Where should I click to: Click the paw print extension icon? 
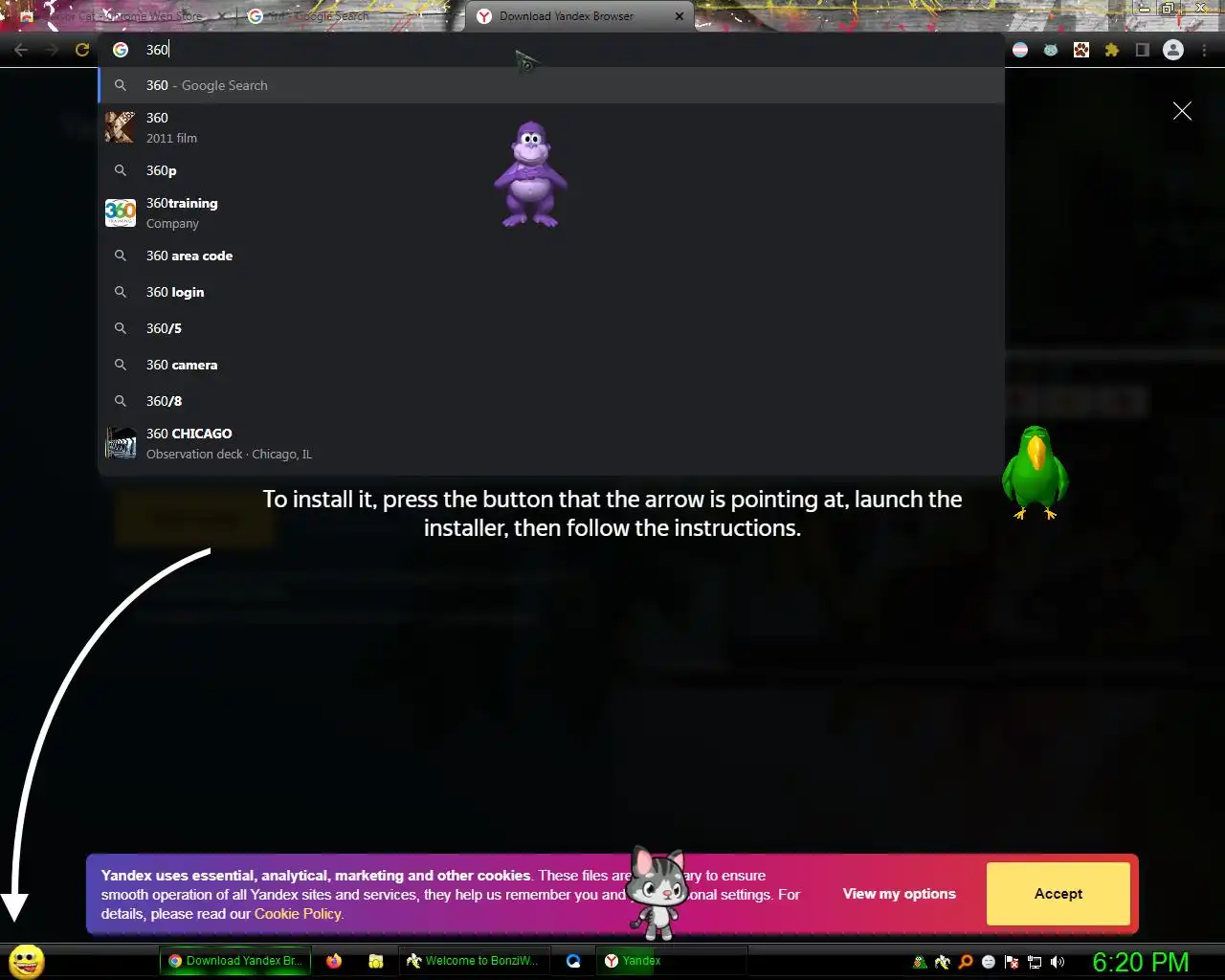(x=1081, y=50)
